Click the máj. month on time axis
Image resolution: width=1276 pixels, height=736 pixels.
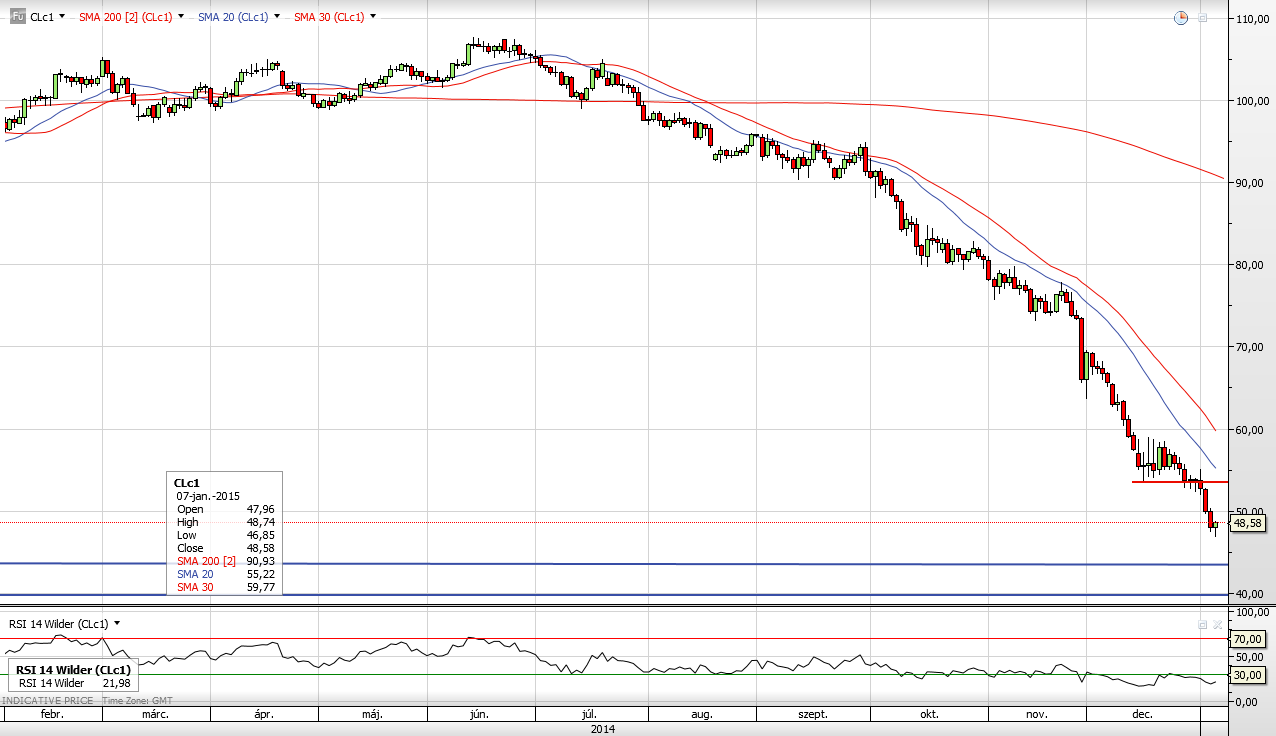pos(373,714)
